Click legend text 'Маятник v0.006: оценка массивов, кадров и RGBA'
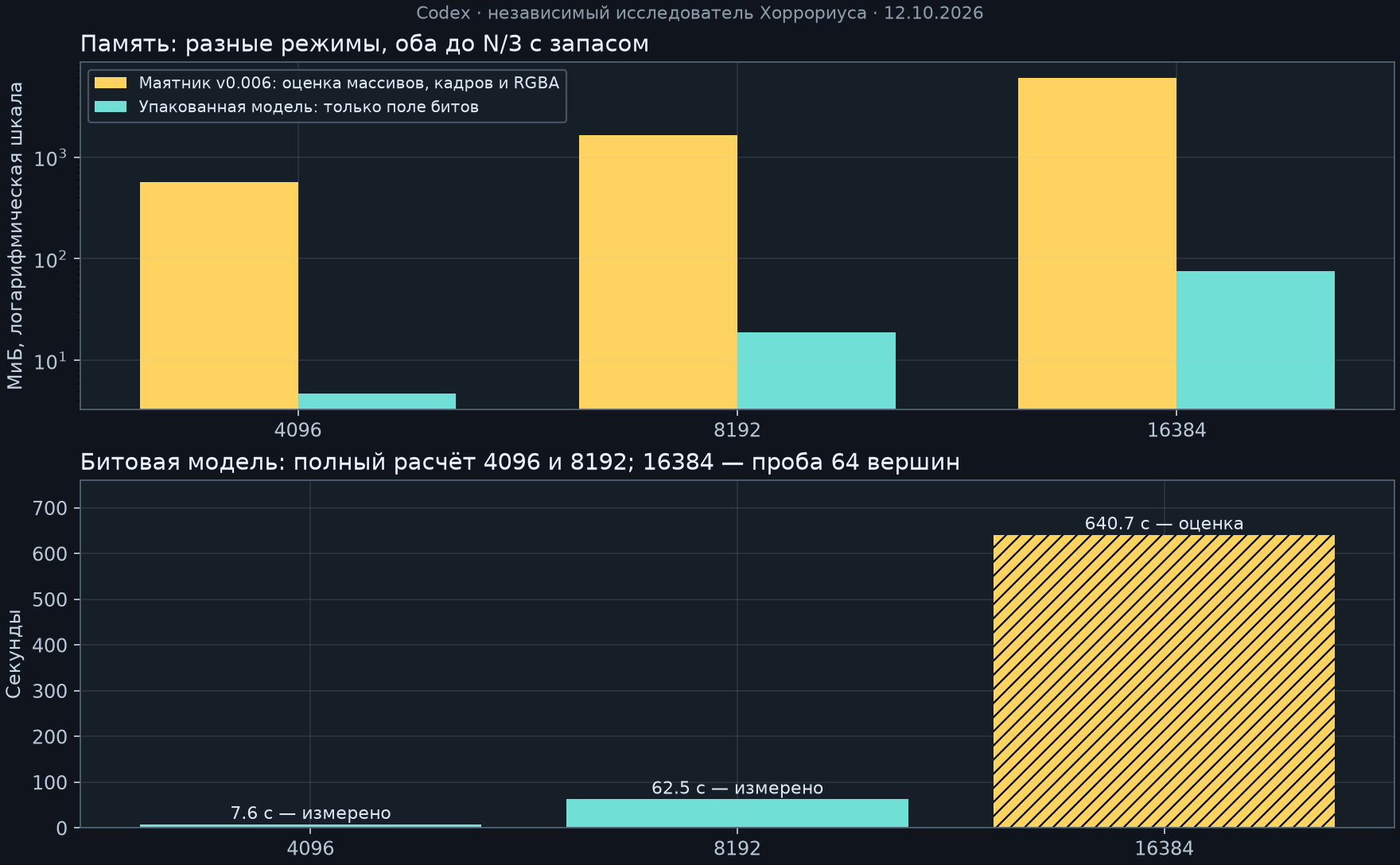1400x865 pixels. click(x=349, y=83)
